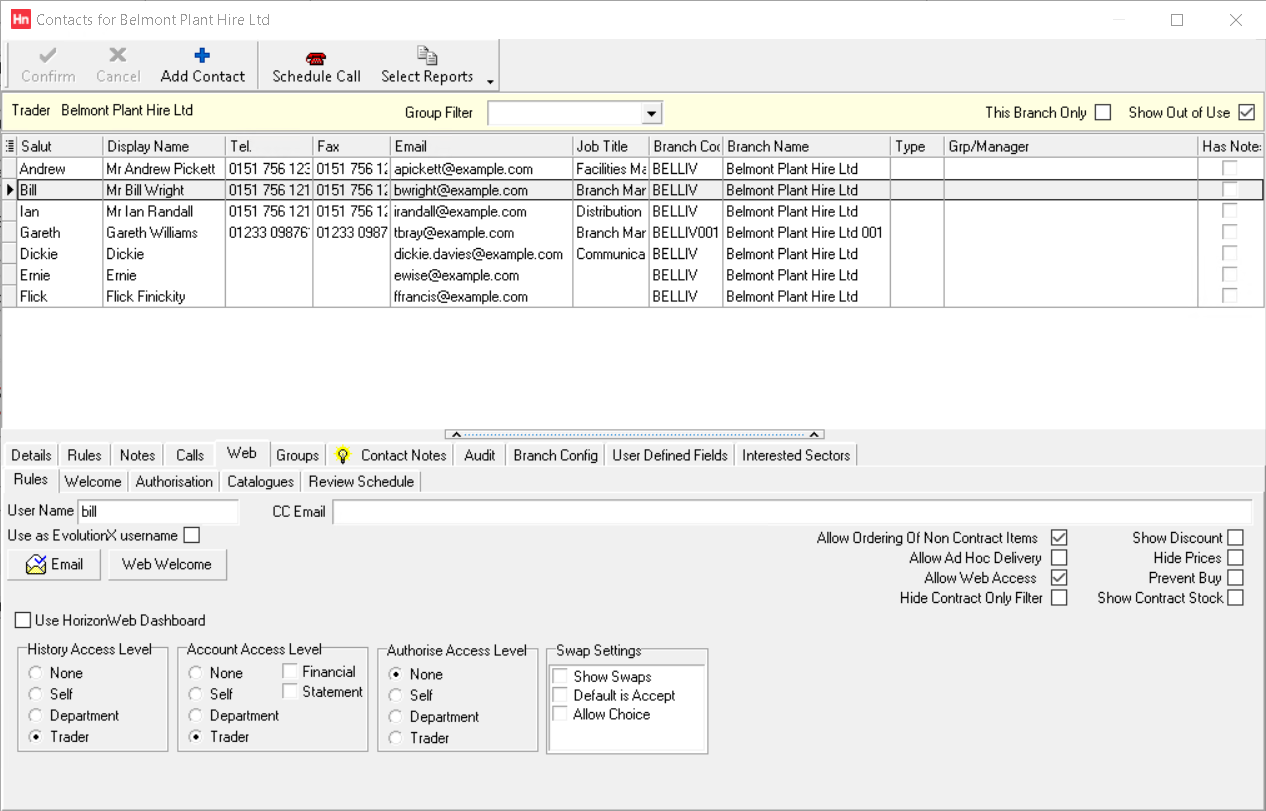Viewport: 1266px width, 811px height.
Task: Click the Cancel X toolbar button
Action: [118, 66]
